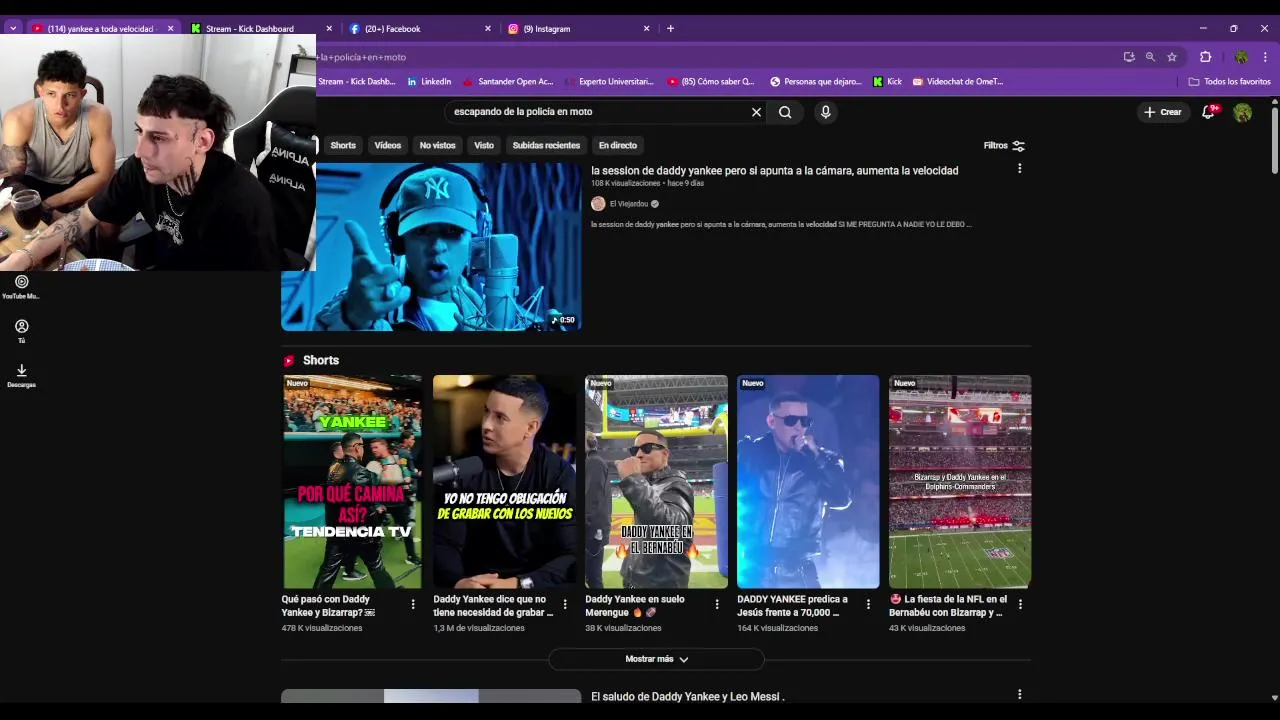Open the Tú sidebar section
This screenshot has width=1280, height=720.
click(x=21, y=331)
